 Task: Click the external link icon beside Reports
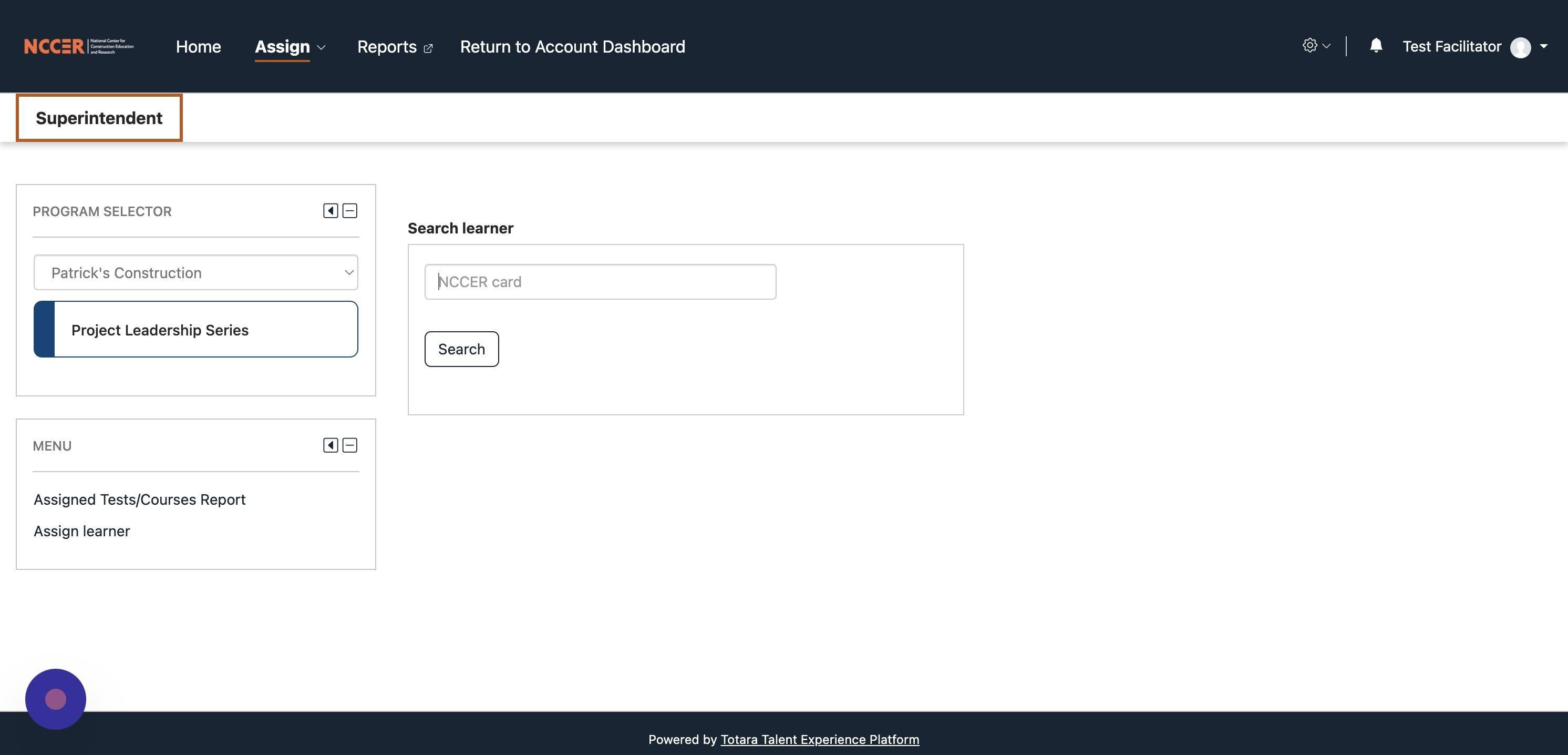pyautogui.click(x=428, y=48)
